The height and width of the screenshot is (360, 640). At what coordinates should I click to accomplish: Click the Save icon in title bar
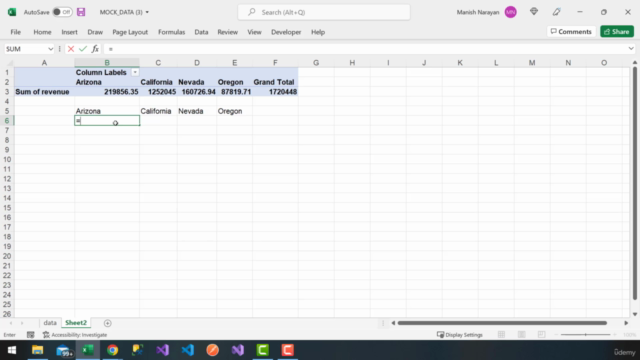click(81, 12)
